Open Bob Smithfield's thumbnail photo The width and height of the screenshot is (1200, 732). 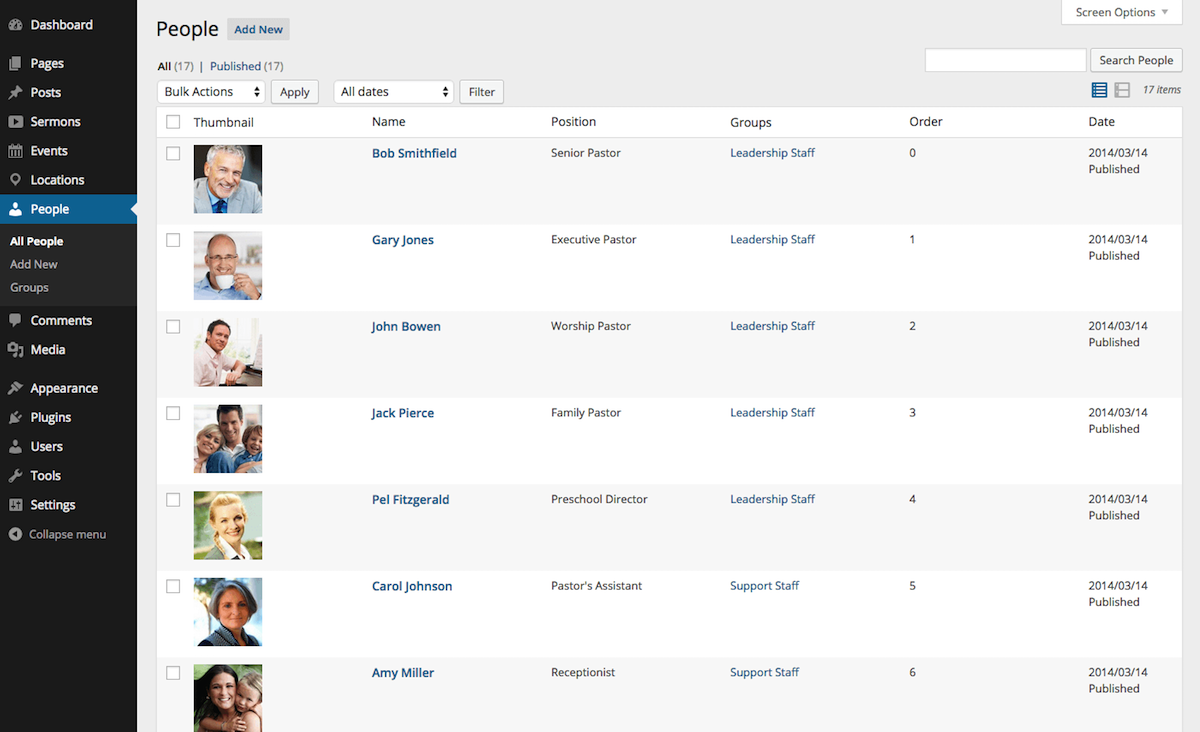[x=228, y=179]
